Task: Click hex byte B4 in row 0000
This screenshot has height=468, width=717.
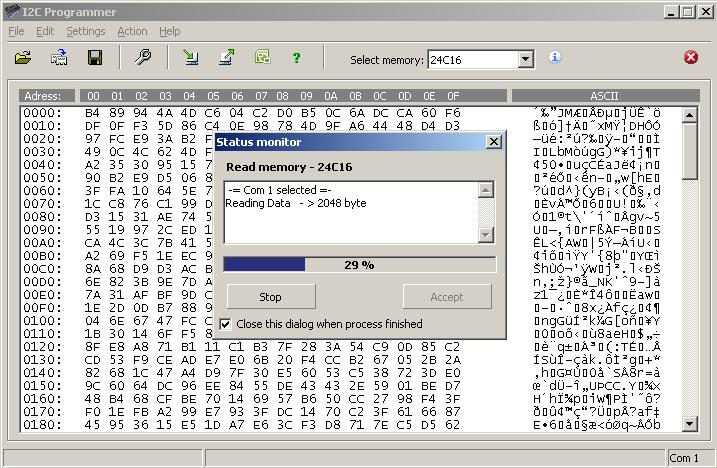Action: 92,113
